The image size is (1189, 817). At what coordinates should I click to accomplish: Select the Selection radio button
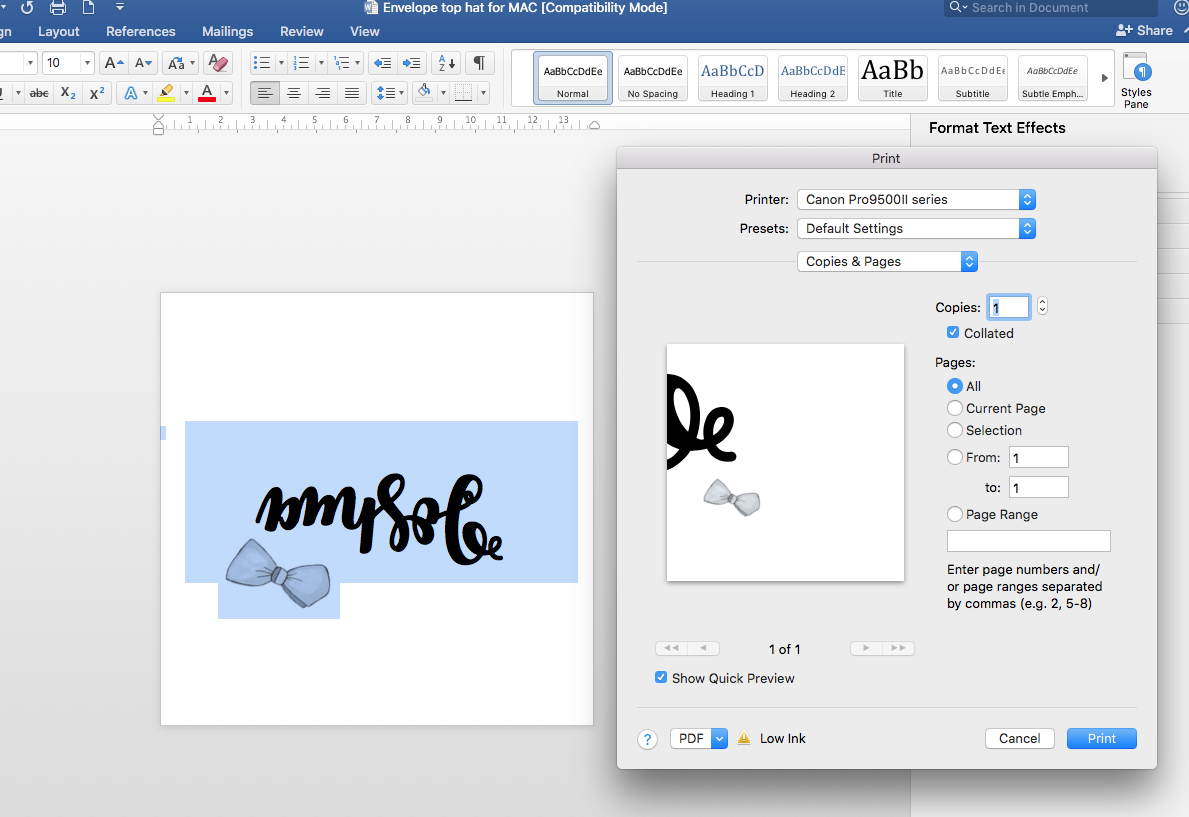(955, 430)
